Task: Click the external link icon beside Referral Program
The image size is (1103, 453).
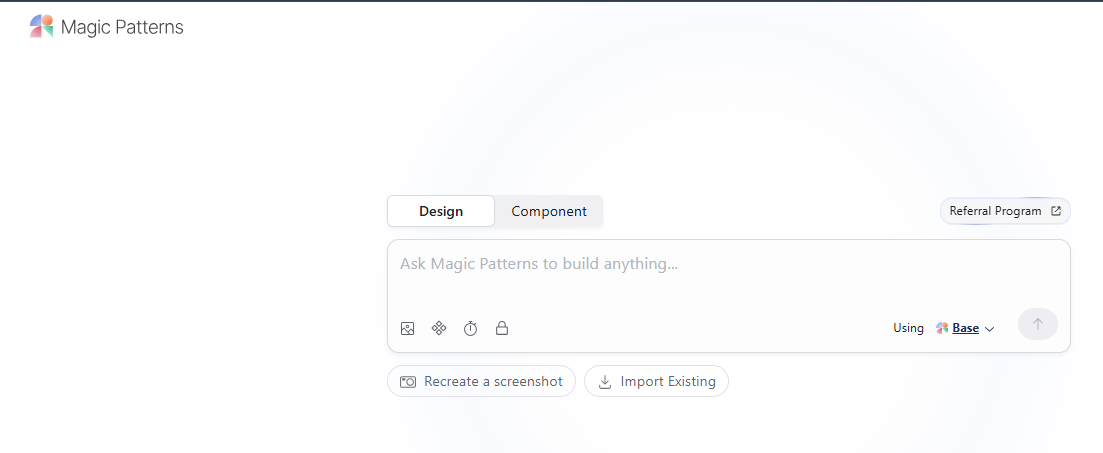Action: tap(1055, 211)
